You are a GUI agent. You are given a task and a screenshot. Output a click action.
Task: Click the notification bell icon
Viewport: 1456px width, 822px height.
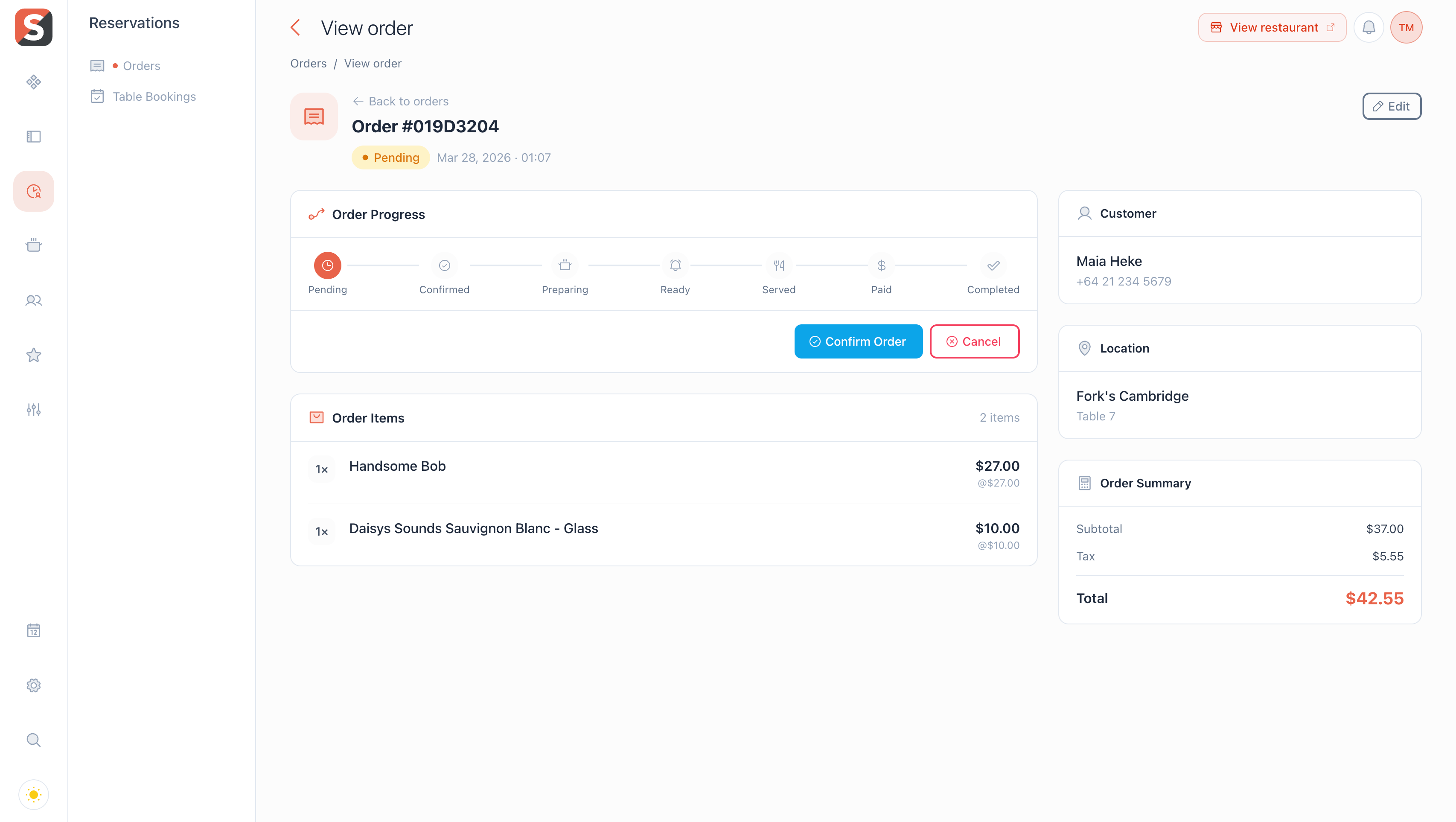point(1369,26)
